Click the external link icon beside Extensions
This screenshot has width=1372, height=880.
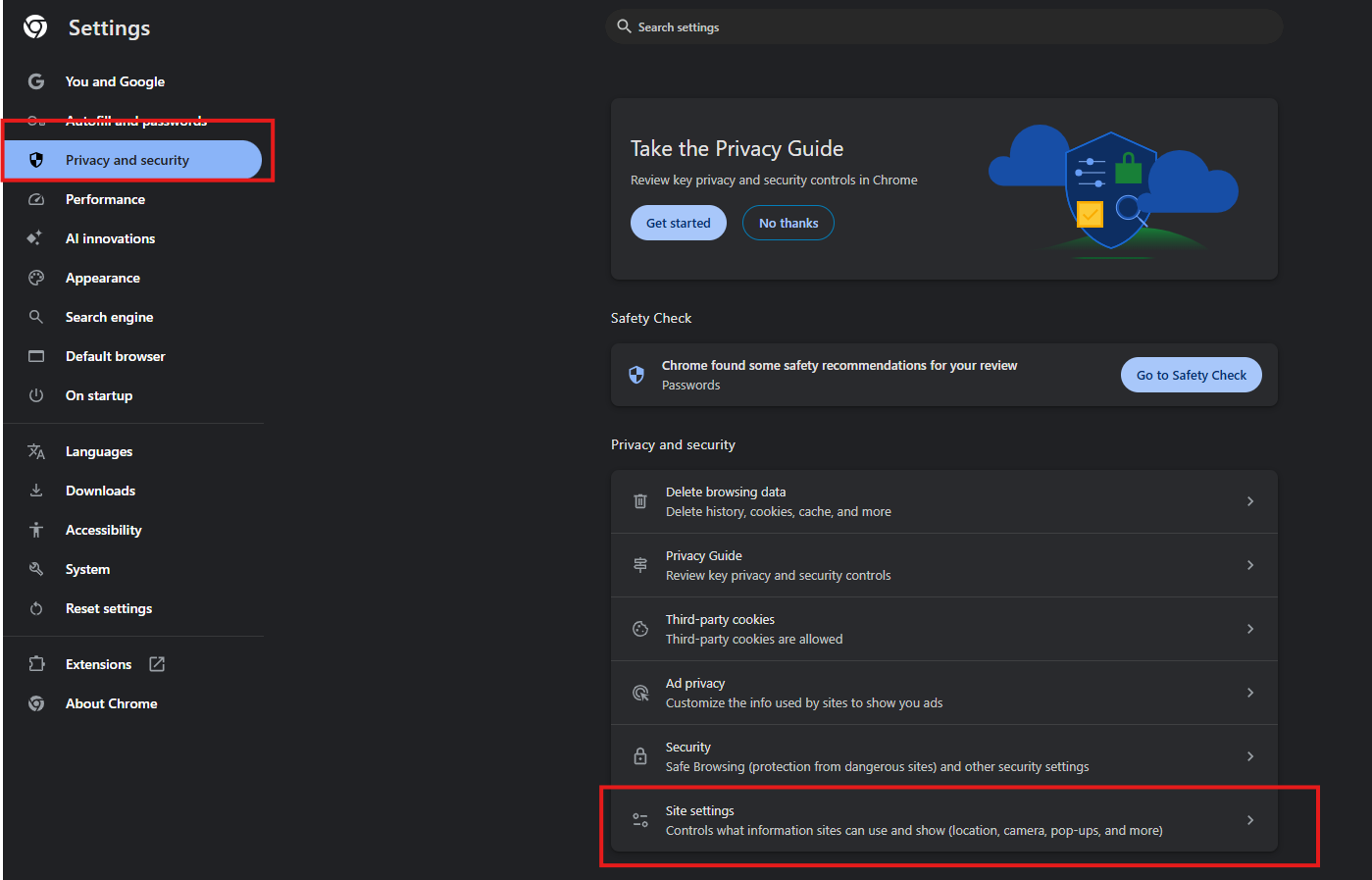click(x=157, y=664)
